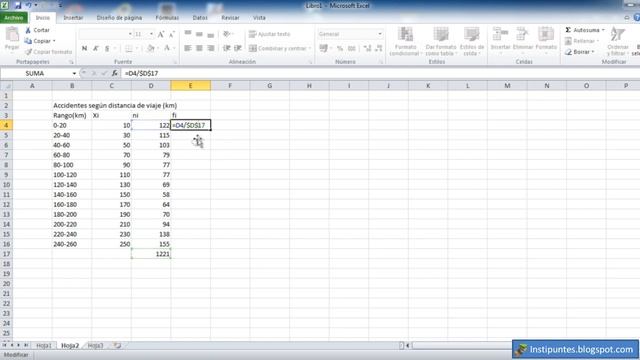Open the General number format dropdown
640x360 pixels.
click(x=380, y=34)
